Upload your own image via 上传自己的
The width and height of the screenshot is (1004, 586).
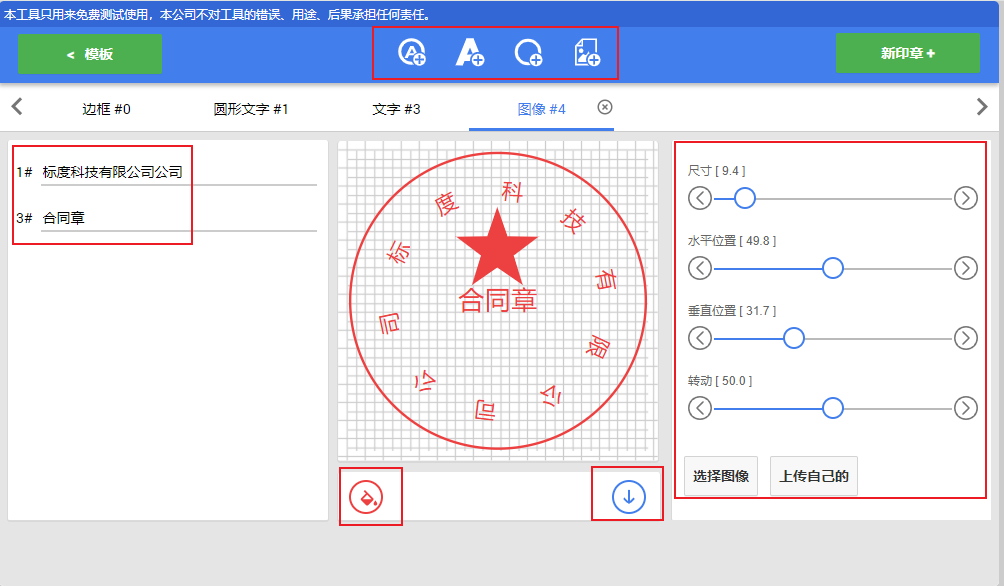click(x=813, y=476)
